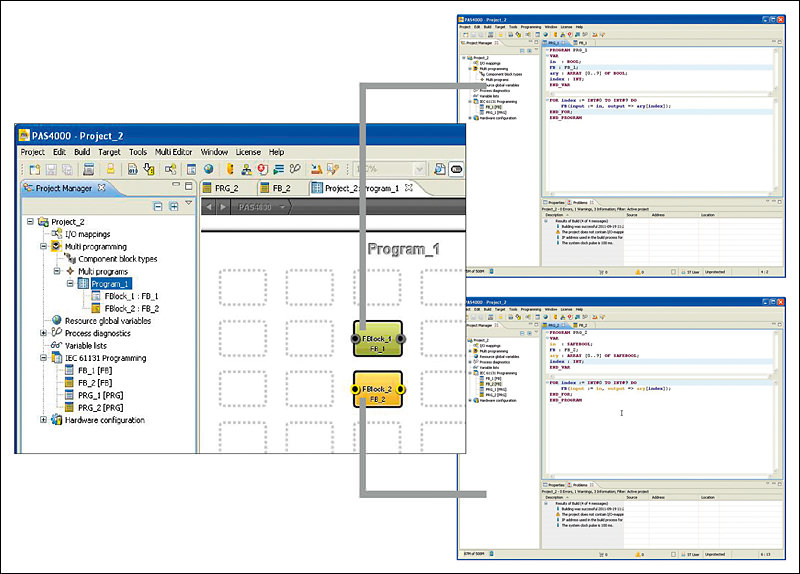
Task: Open the Project menu
Action: pyautogui.click(x=33, y=152)
